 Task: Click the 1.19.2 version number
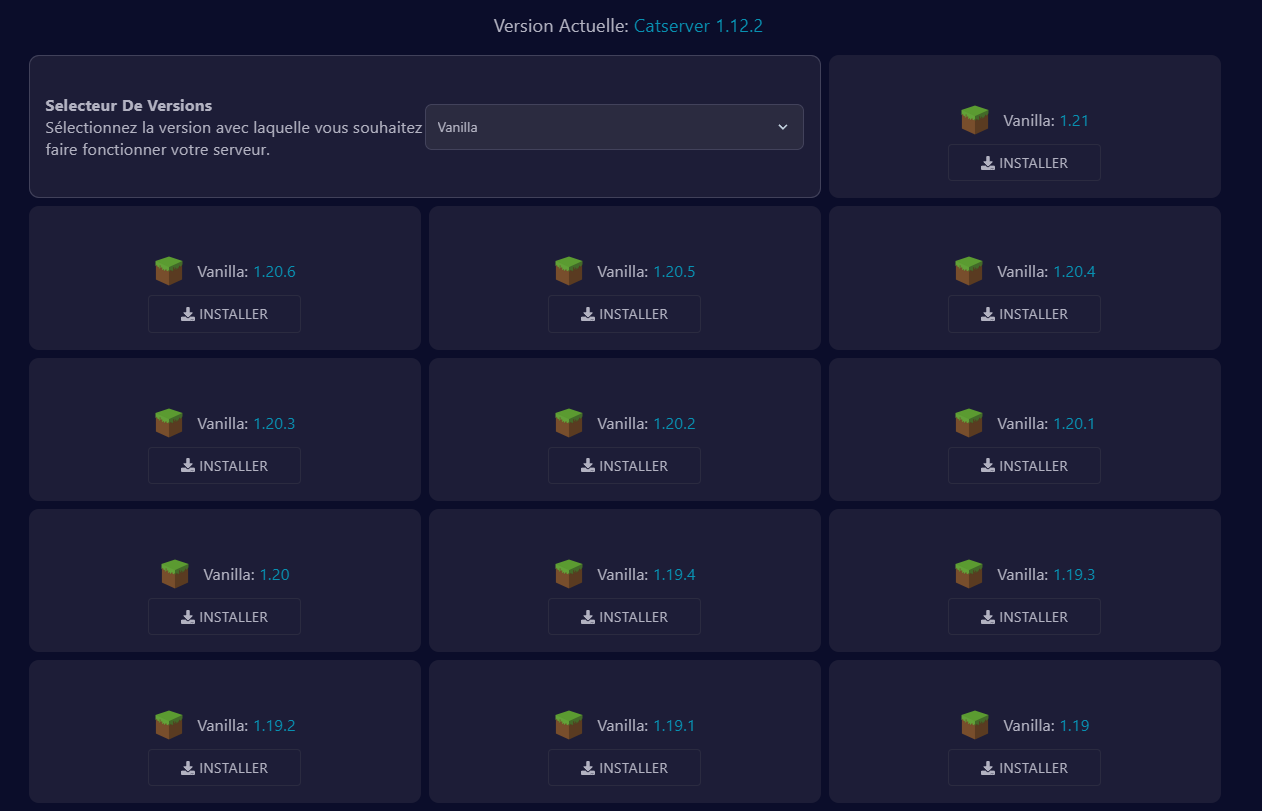274,726
